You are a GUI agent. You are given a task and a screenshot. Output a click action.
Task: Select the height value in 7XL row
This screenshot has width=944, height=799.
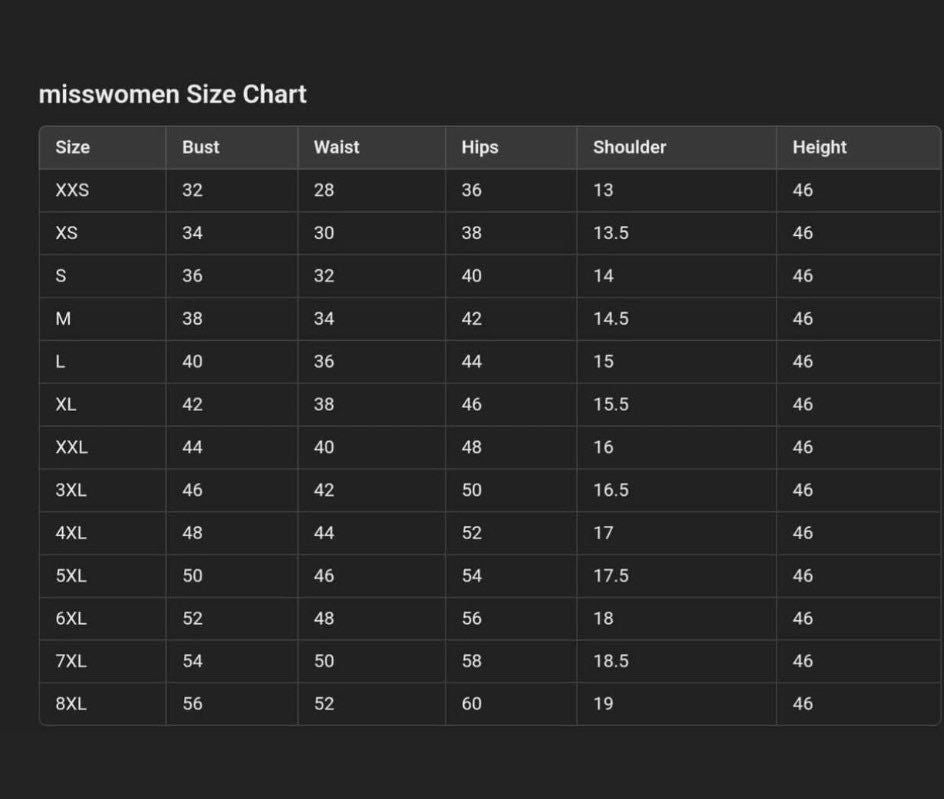pos(802,661)
